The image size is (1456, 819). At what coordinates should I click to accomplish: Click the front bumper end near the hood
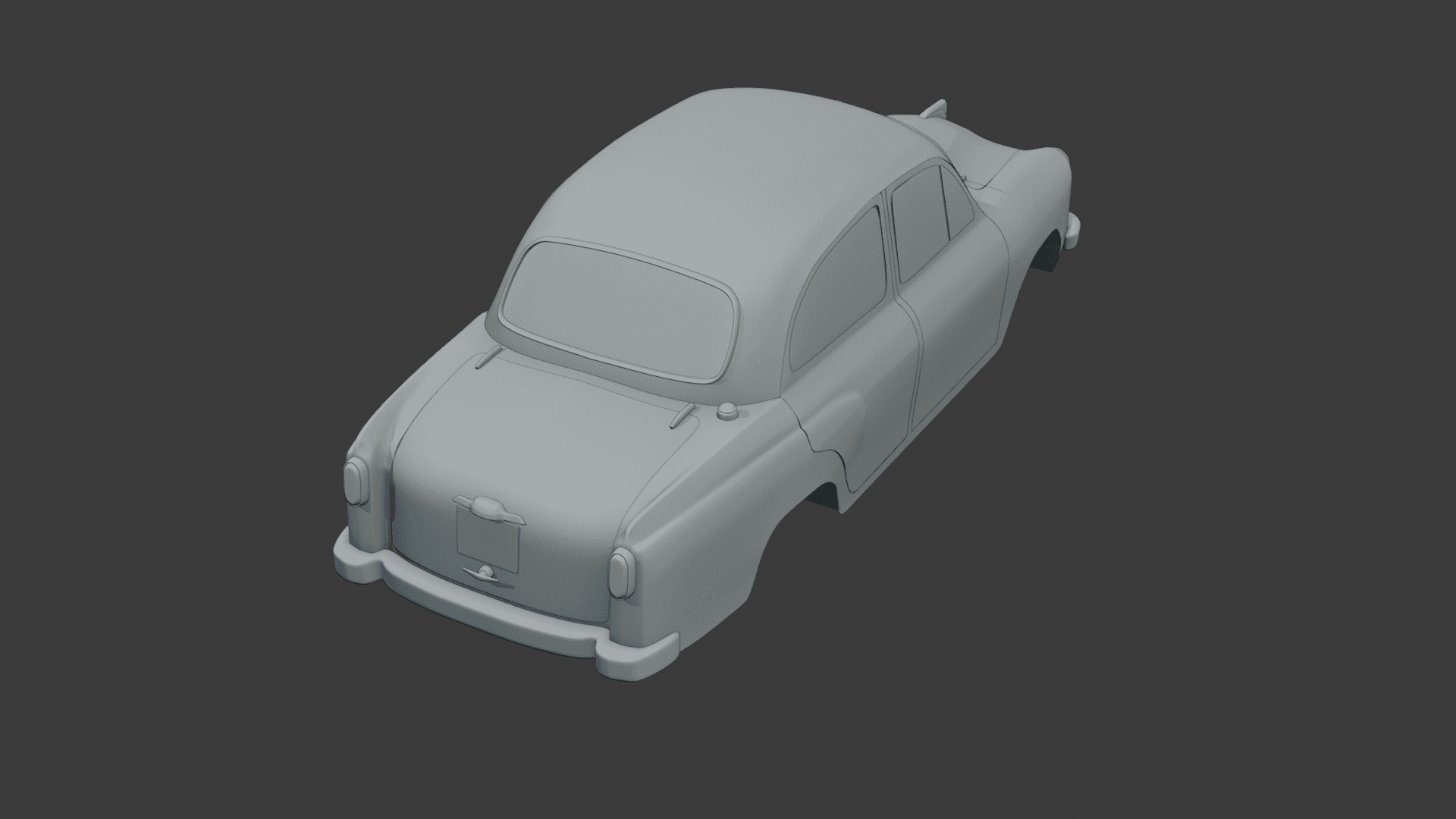click(x=1072, y=230)
